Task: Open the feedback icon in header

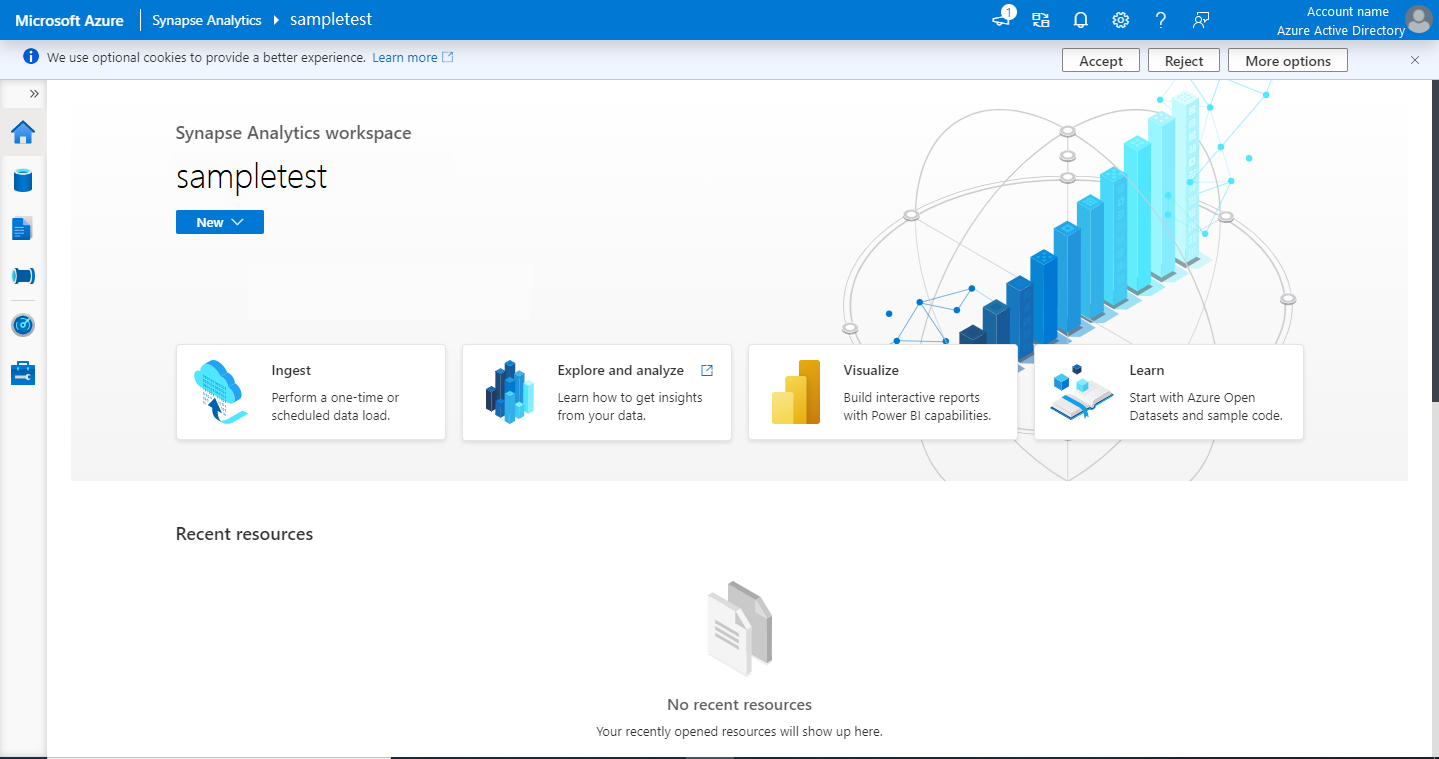Action: pos(1201,20)
